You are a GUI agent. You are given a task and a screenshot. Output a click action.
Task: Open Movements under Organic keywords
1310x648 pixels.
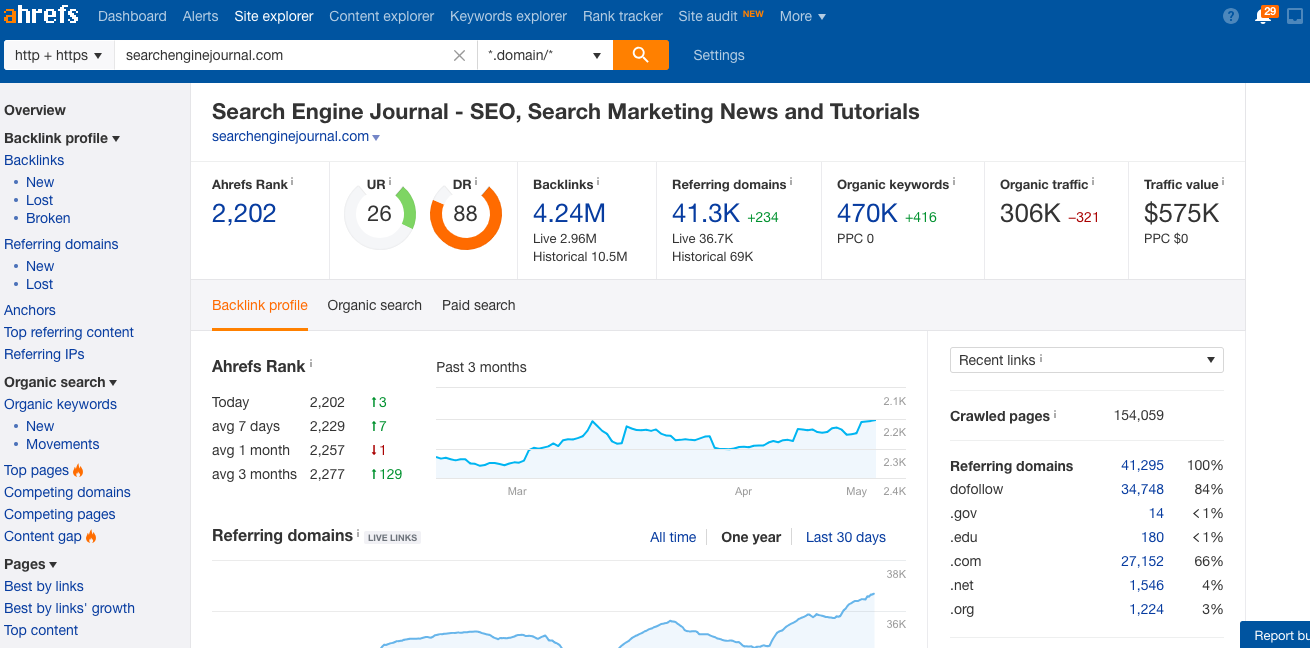tap(63, 444)
